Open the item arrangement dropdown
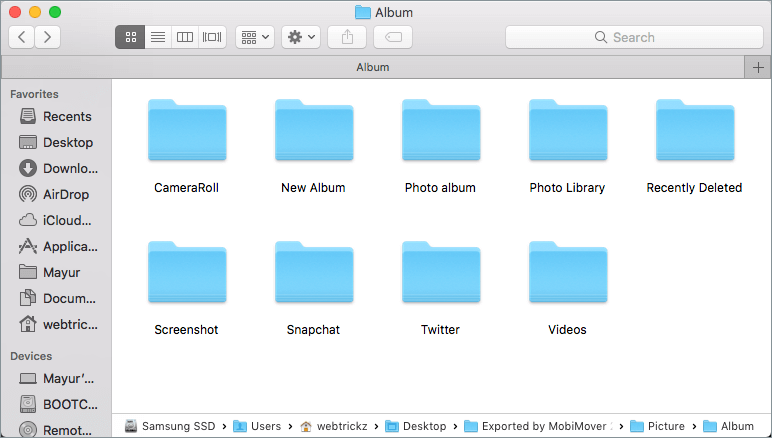 (255, 37)
